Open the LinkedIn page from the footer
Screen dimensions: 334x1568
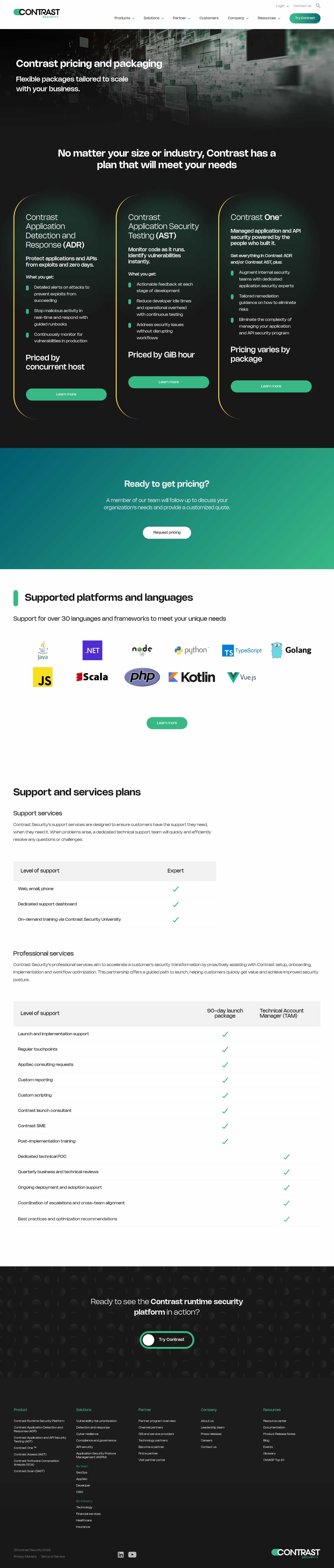(x=120, y=1554)
